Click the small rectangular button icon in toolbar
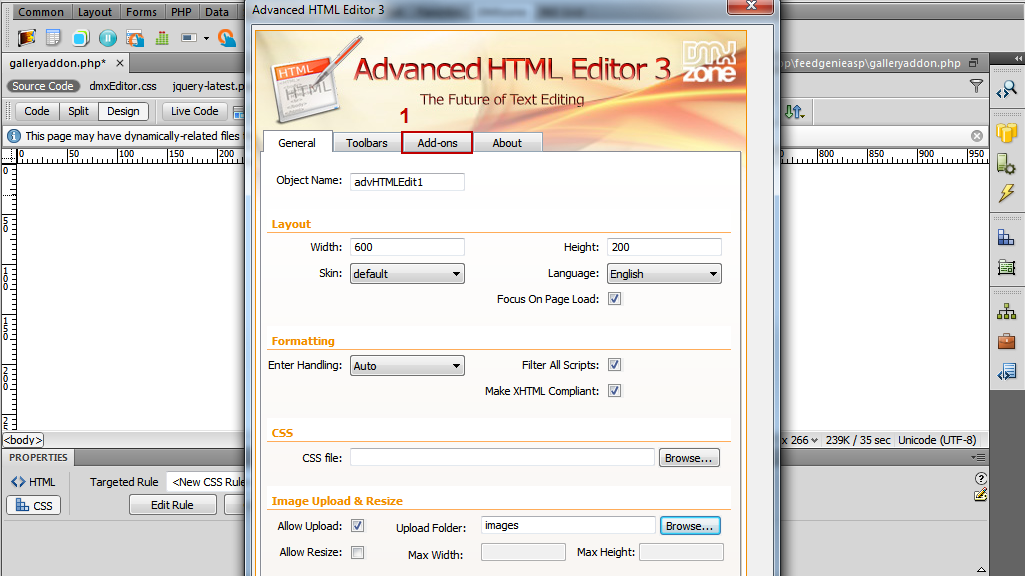Viewport: 1025px width, 576px height. click(189, 38)
